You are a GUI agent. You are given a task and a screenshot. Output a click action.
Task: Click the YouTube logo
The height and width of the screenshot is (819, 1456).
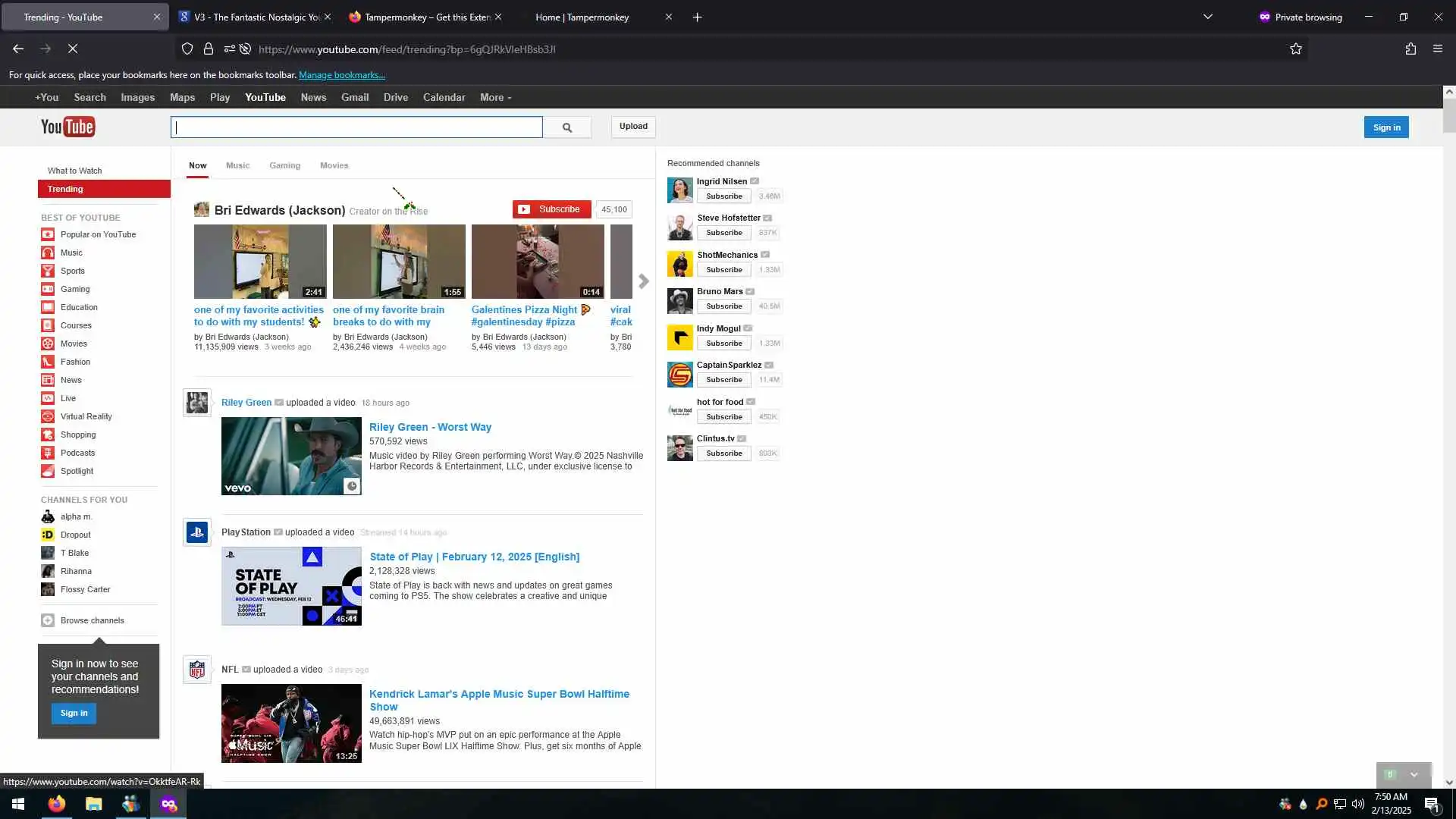click(67, 127)
